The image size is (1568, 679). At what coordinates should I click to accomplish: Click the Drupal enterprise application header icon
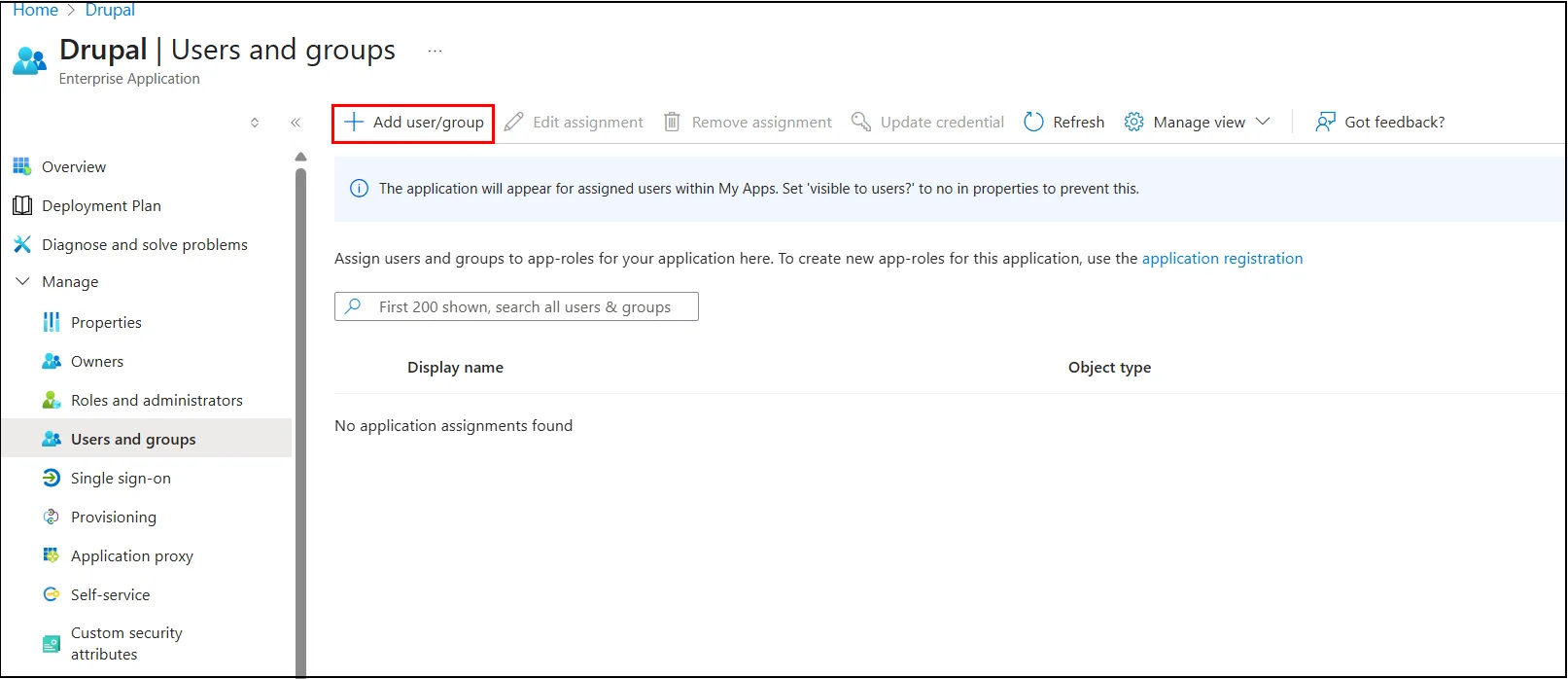point(29,60)
